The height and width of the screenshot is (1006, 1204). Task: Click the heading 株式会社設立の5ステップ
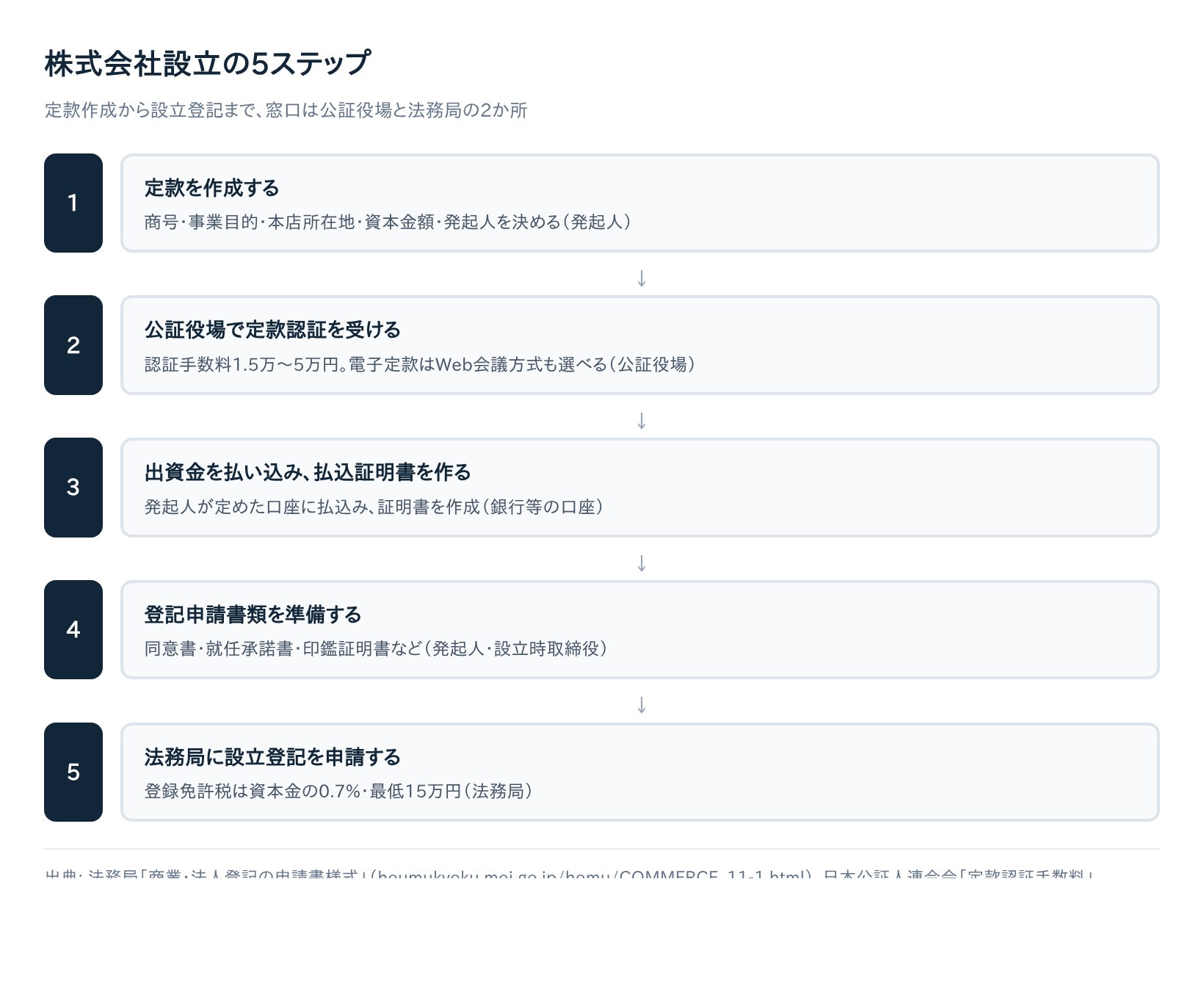(207, 63)
